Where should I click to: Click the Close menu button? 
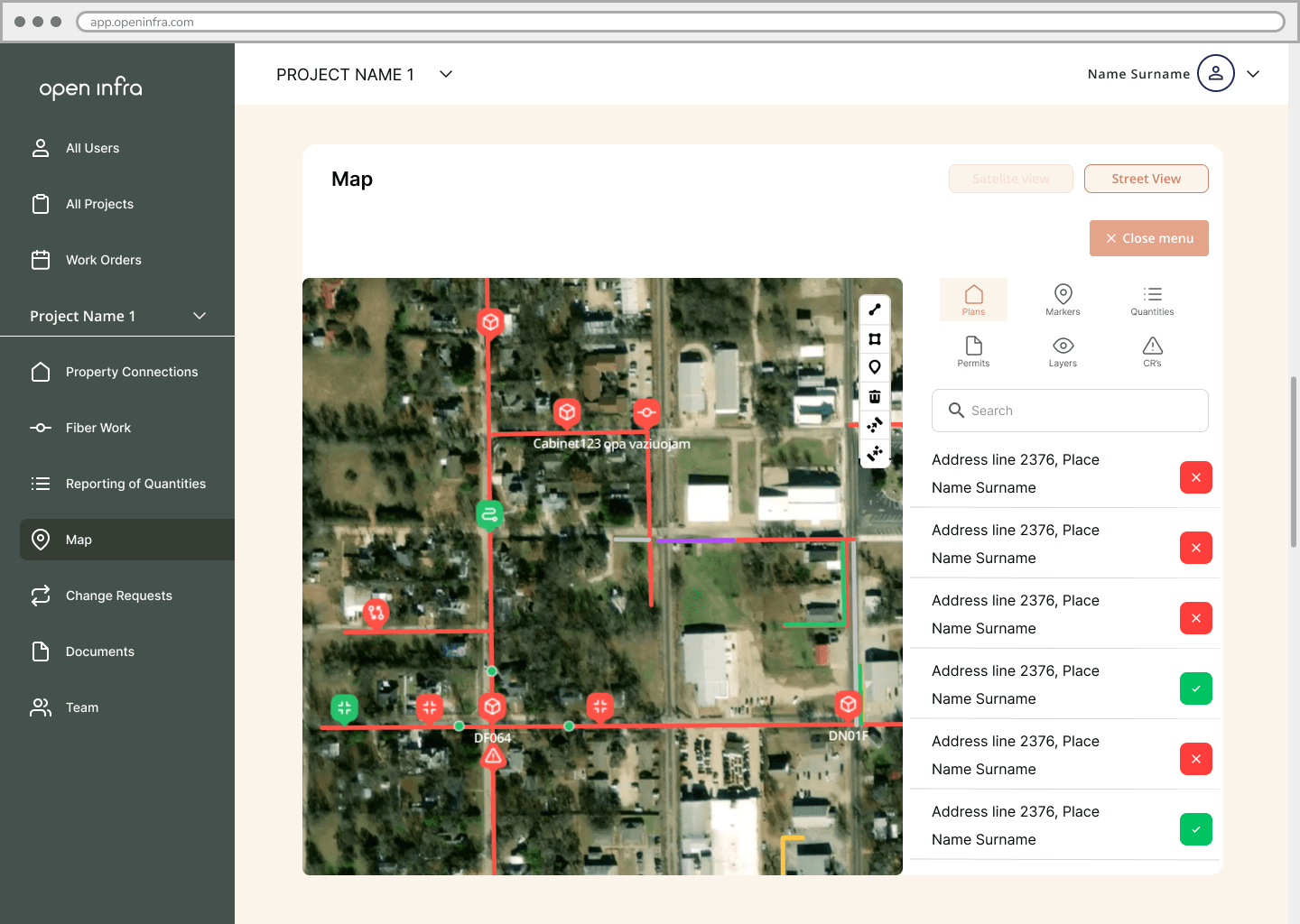pyautogui.click(x=1148, y=237)
